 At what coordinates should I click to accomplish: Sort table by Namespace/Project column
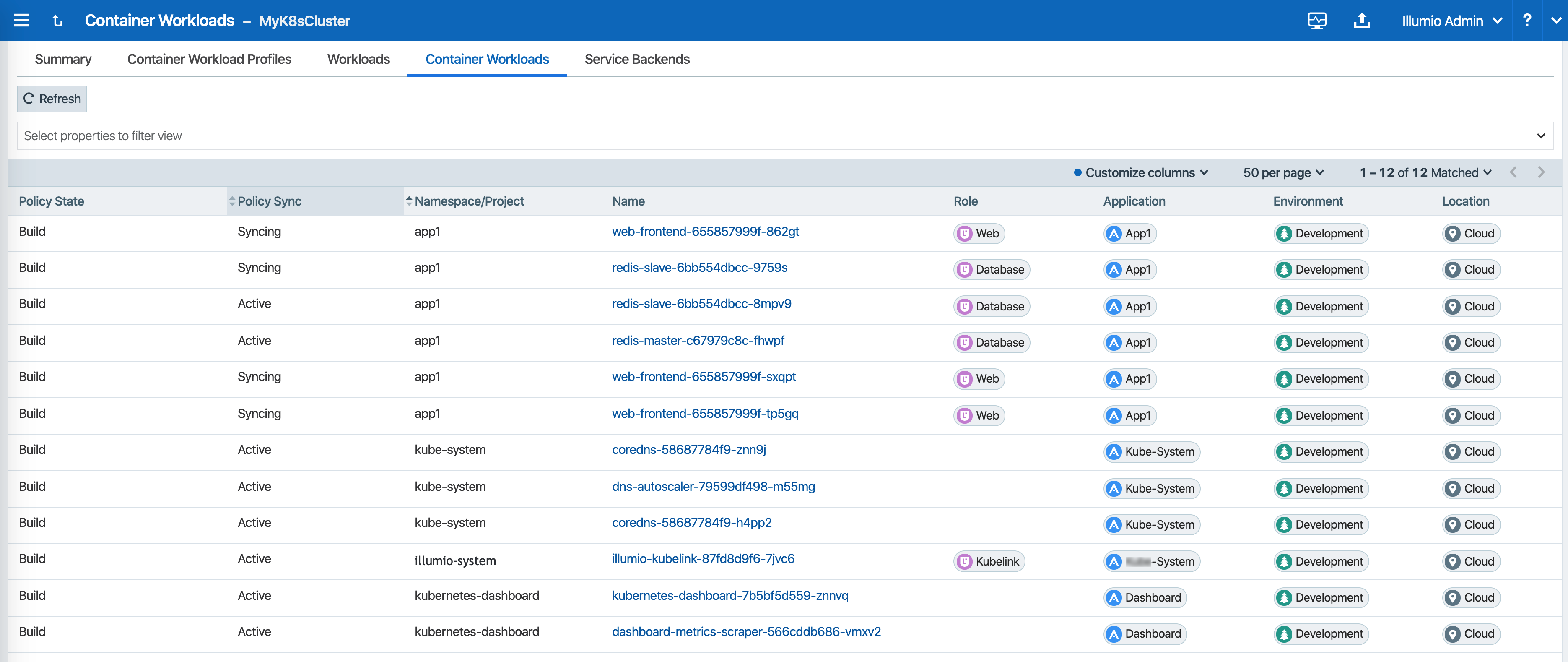[469, 201]
